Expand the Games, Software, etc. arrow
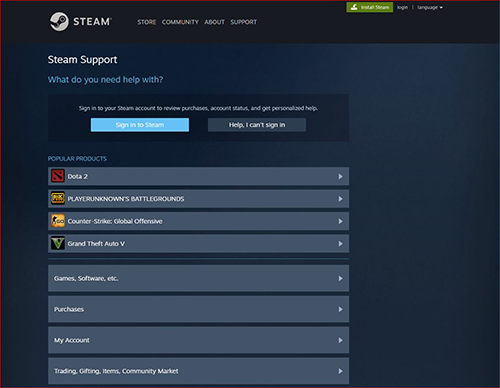This screenshot has height=388, width=500. [x=340, y=278]
